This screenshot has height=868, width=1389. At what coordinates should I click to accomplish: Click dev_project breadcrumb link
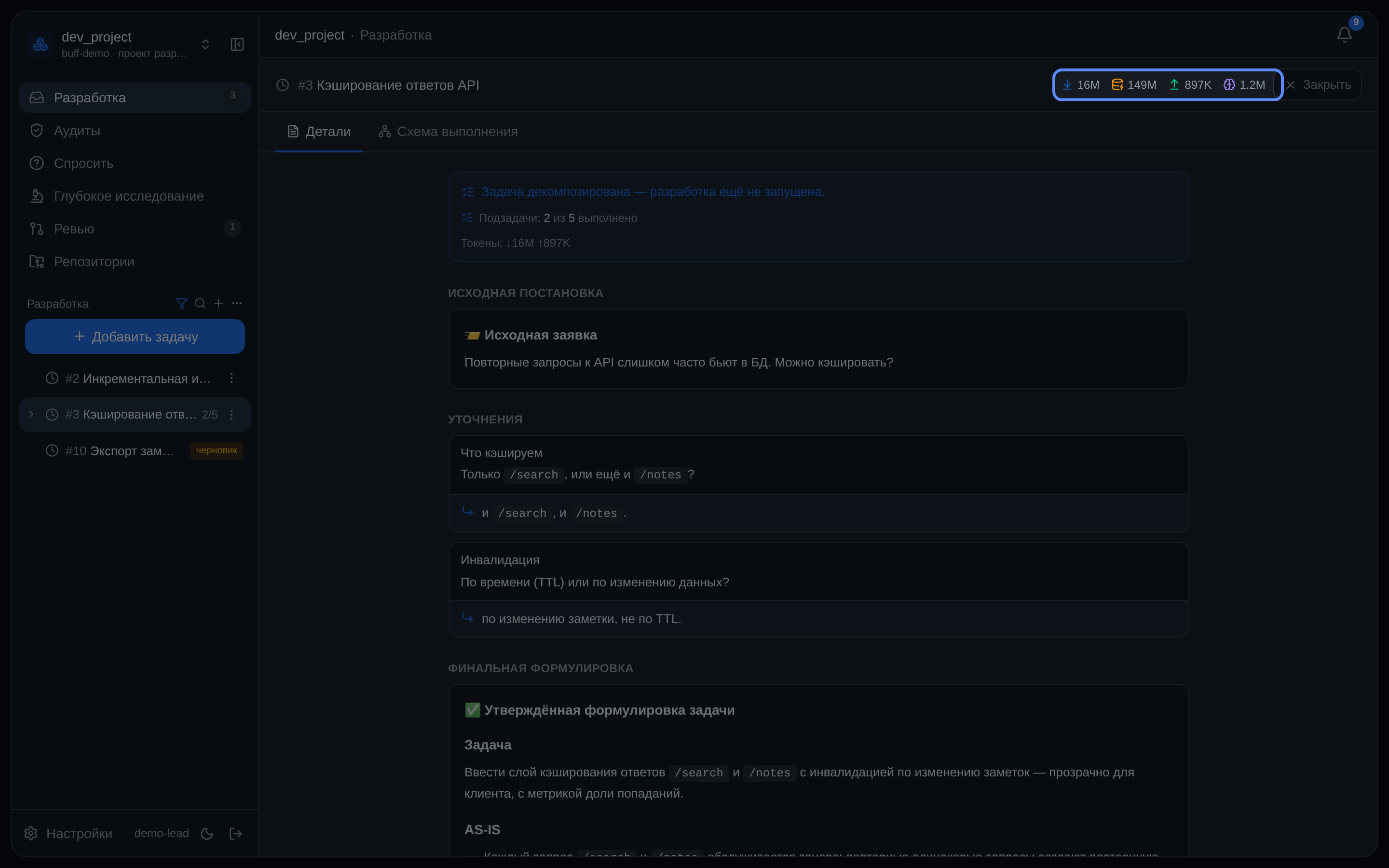pos(309,35)
